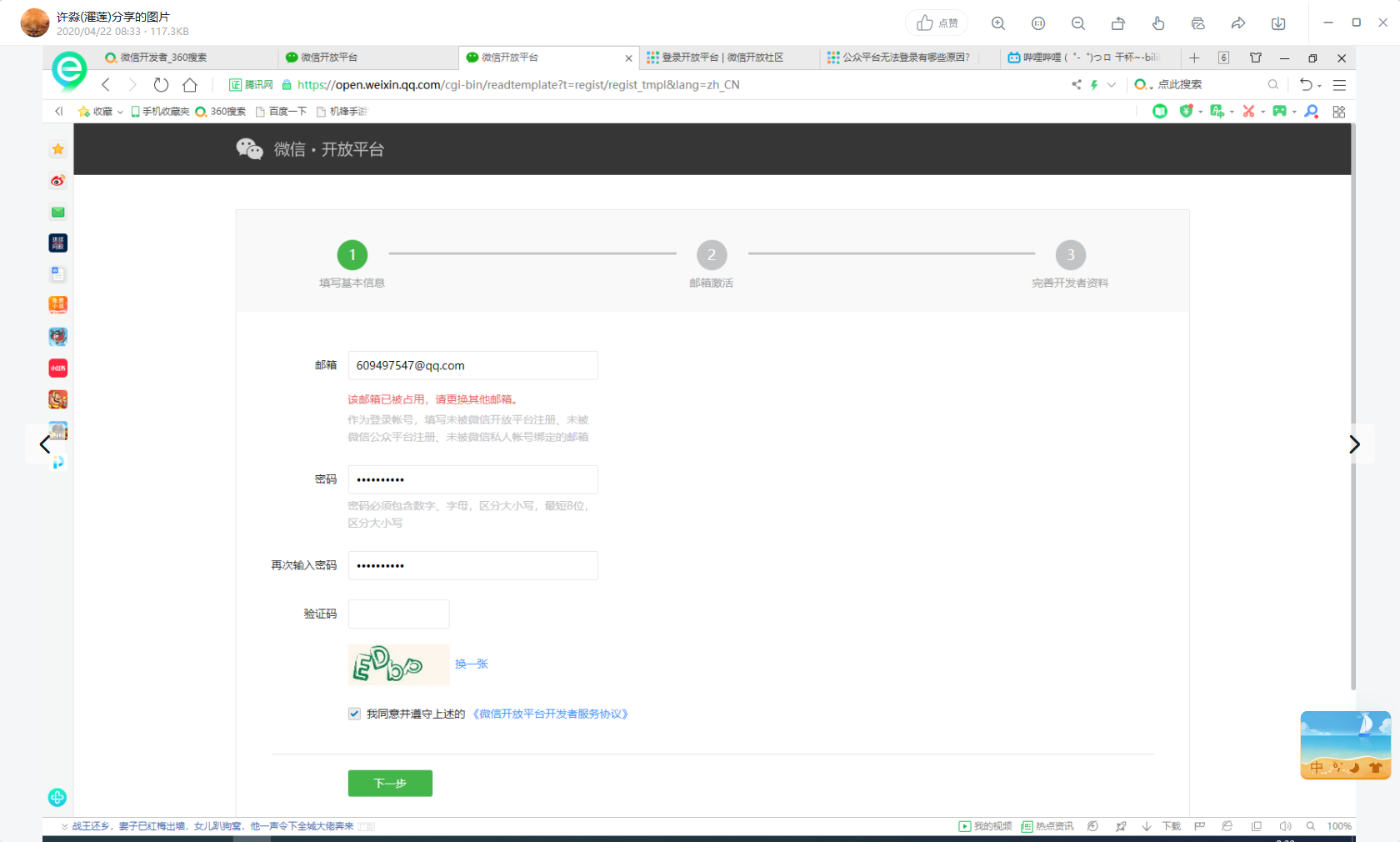Open the browser hamburger menu
Image resolution: width=1400 pixels, height=842 pixels.
[1339, 85]
